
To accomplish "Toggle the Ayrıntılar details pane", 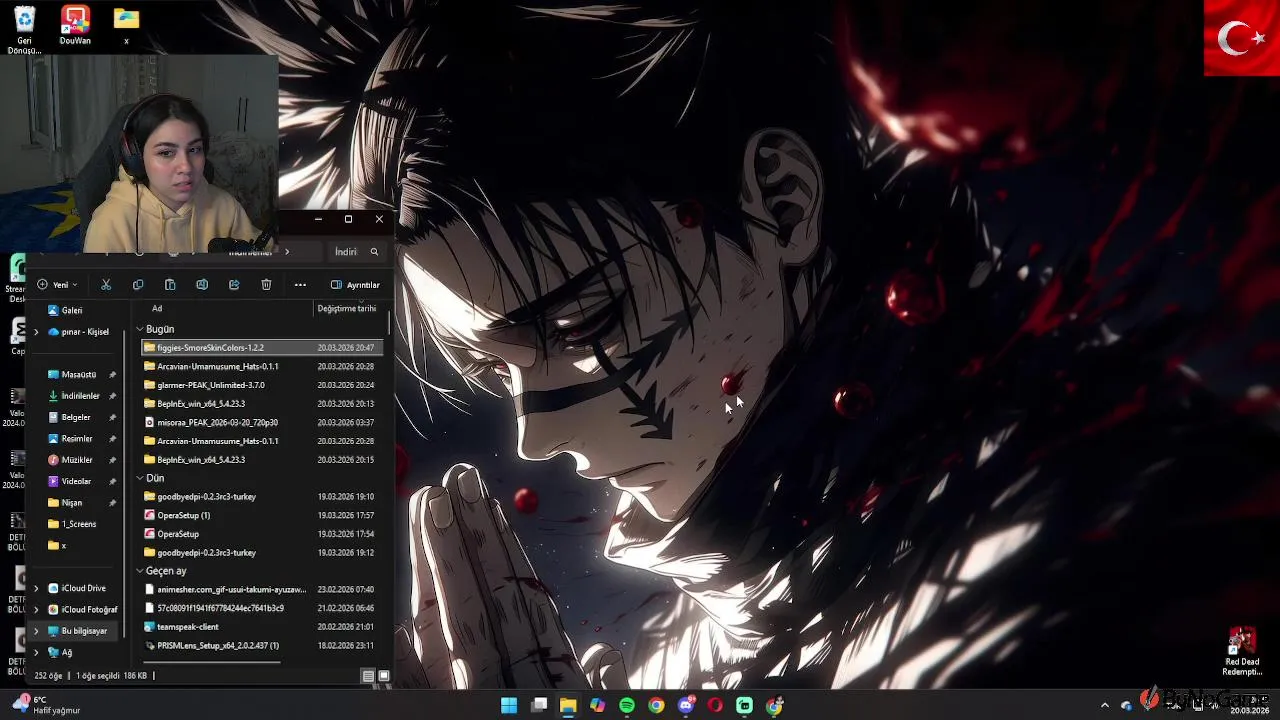I will coord(355,285).
